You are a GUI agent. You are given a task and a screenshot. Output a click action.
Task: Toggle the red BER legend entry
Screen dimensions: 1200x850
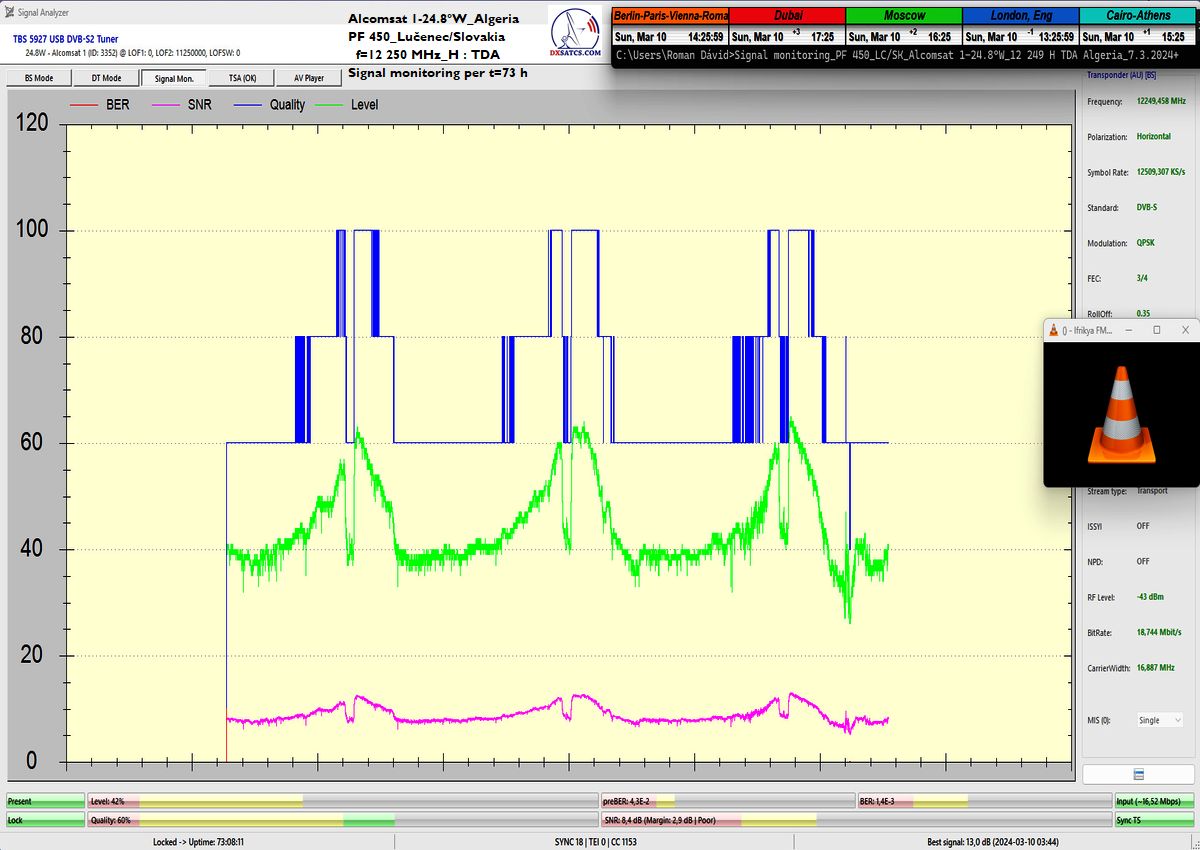(100, 105)
